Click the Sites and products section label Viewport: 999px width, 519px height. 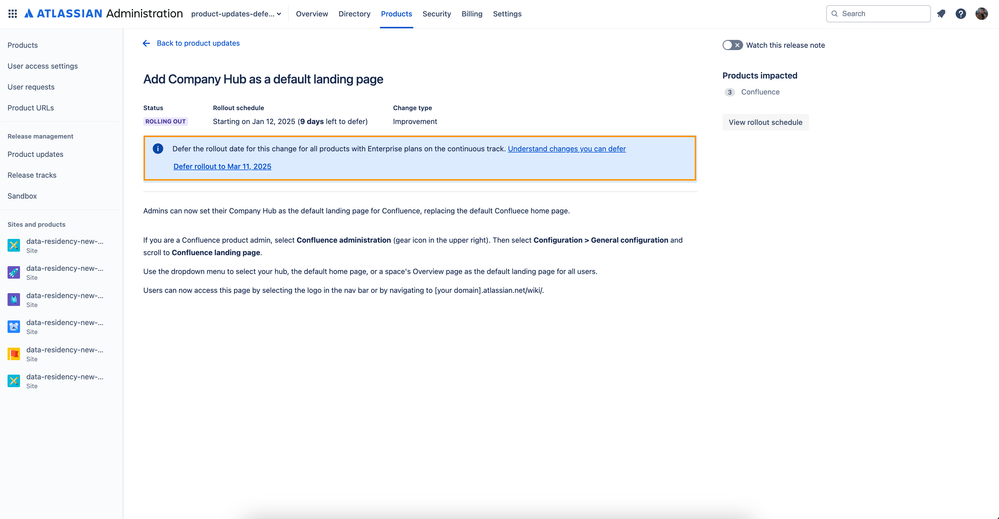coord(36,225)
